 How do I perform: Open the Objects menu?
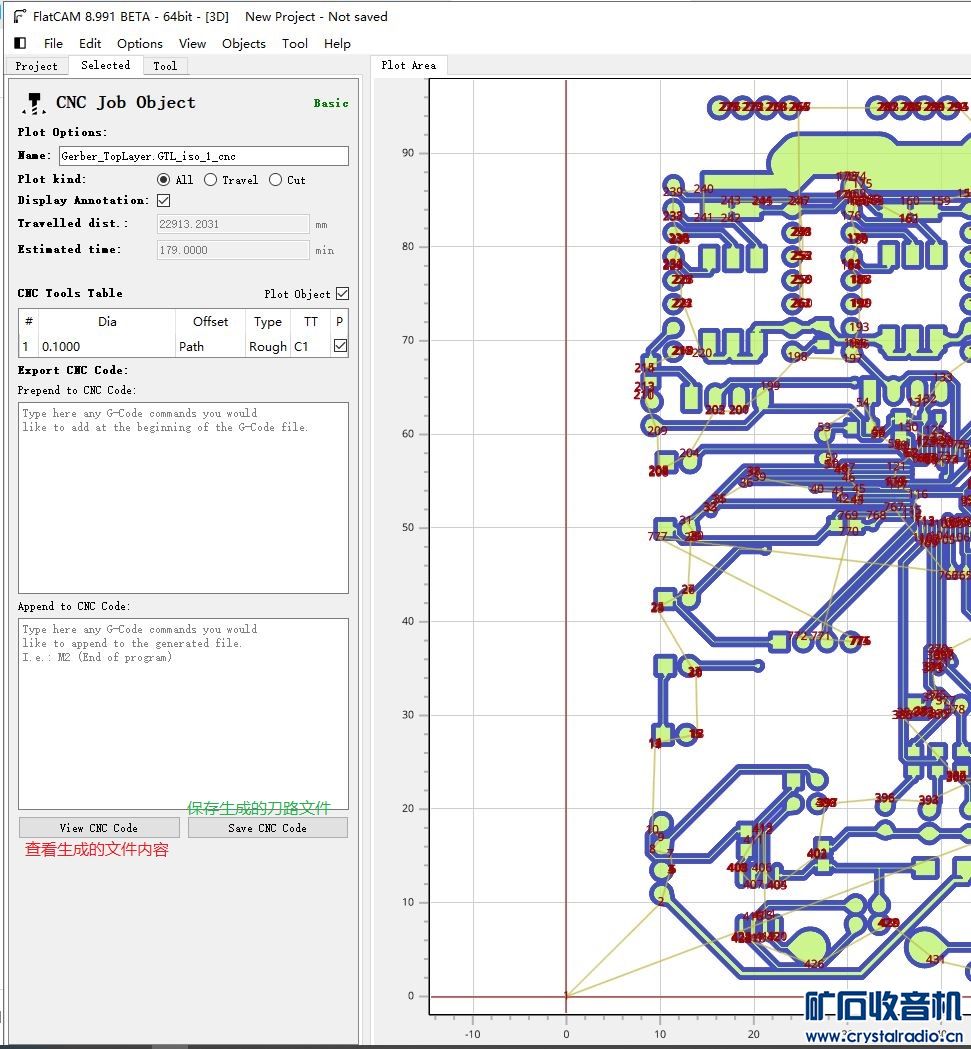coord(243,43)
